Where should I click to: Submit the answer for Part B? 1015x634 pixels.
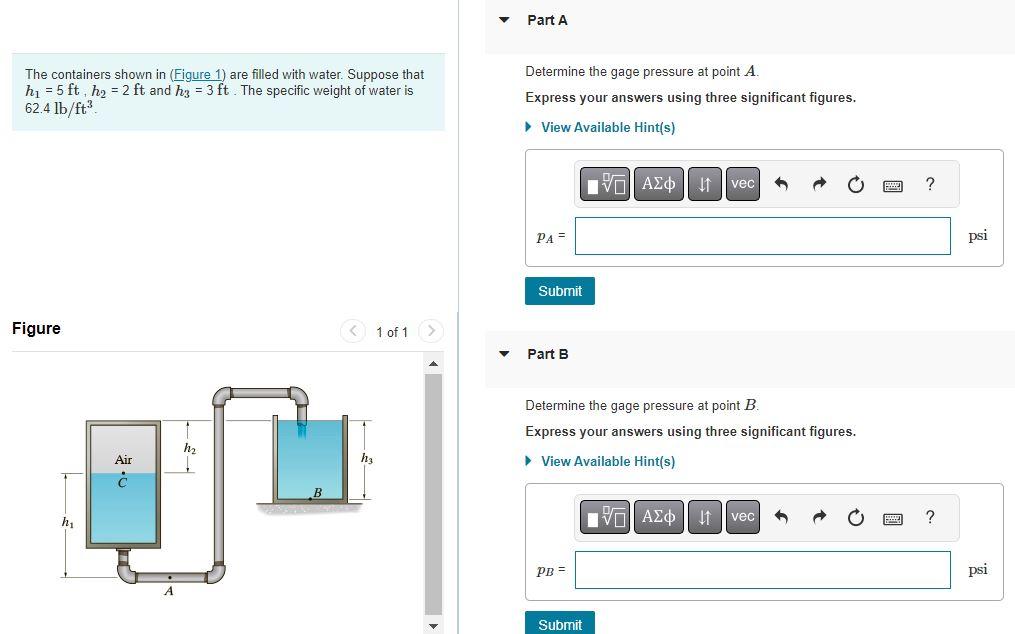(x=559, y=623)
